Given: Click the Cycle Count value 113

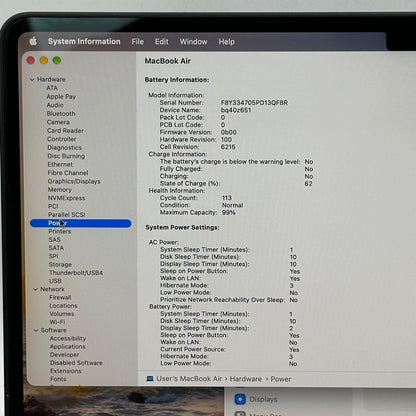Looking at the screenshot, I should [227, 198].
